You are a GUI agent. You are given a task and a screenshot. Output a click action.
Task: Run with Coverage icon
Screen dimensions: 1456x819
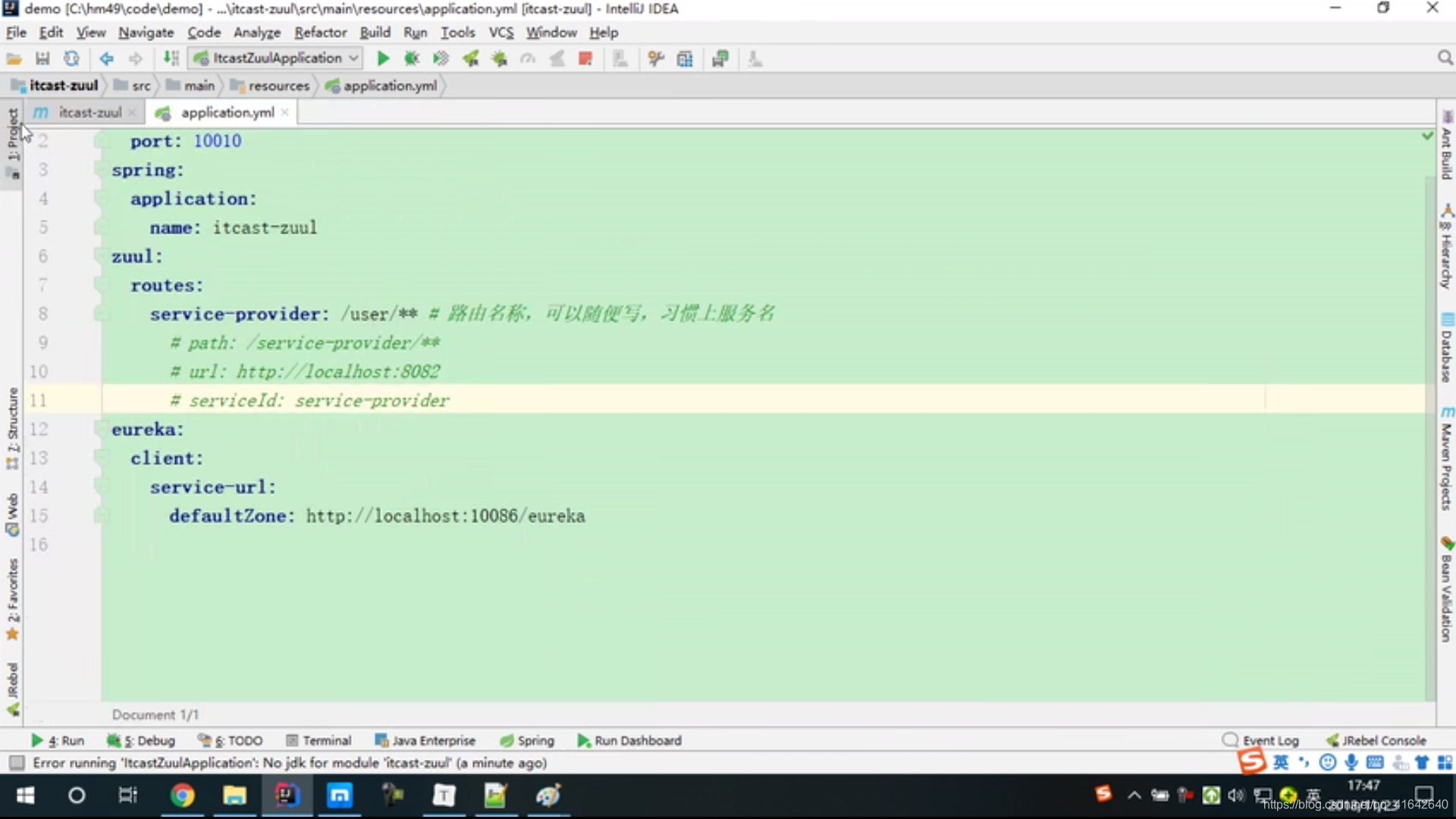click(x=441, y=58)
